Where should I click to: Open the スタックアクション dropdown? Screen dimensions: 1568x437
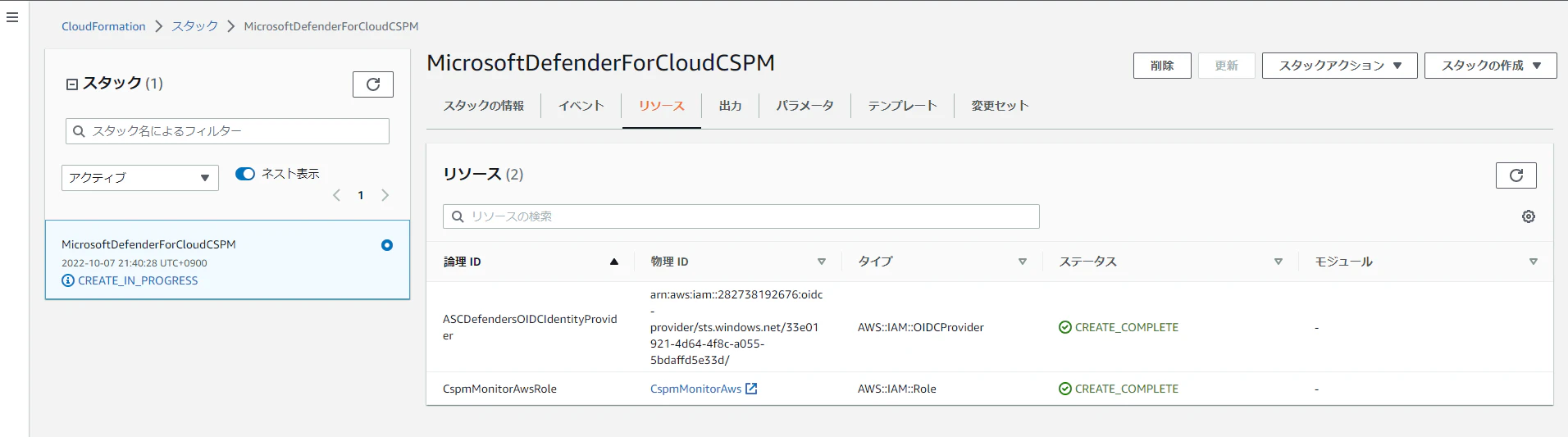click(1339, 66)
